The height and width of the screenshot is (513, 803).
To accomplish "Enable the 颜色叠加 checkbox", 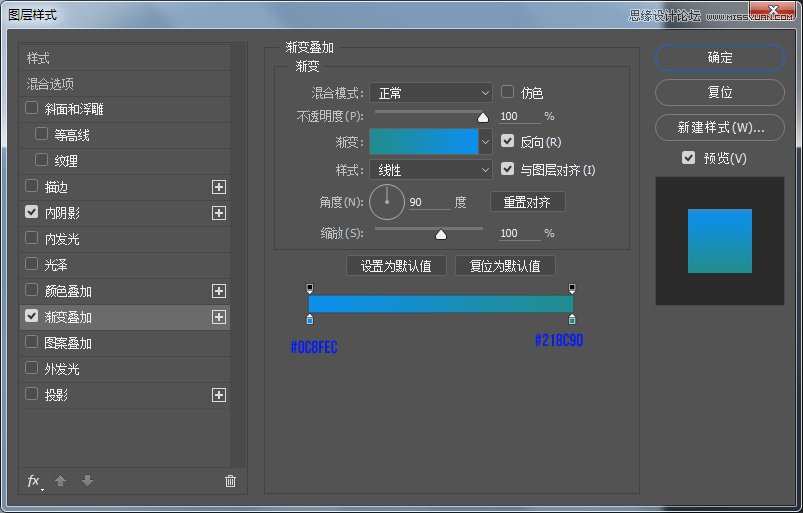I will coord(32,290).
